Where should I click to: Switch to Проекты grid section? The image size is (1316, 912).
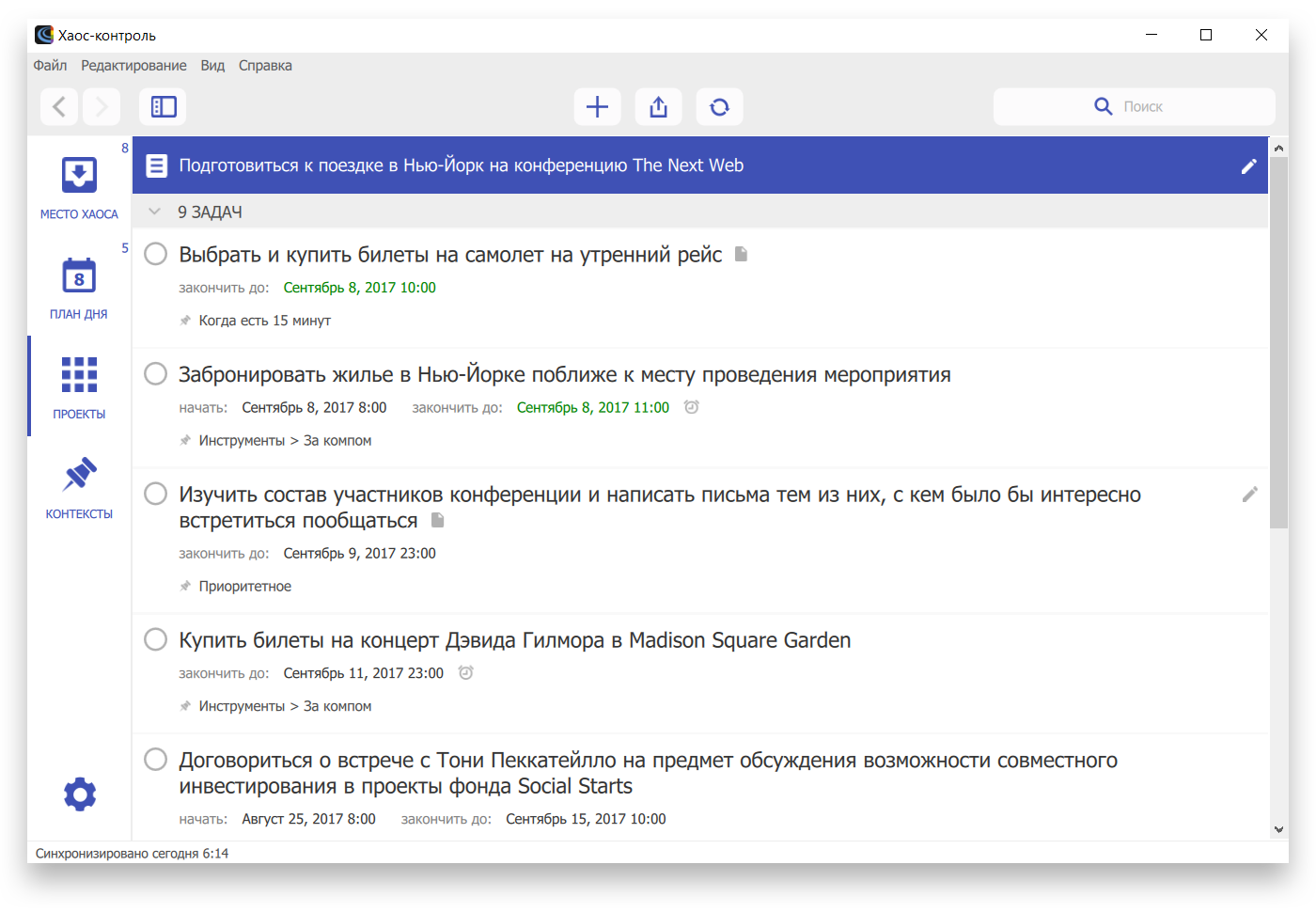pos(79,387)
